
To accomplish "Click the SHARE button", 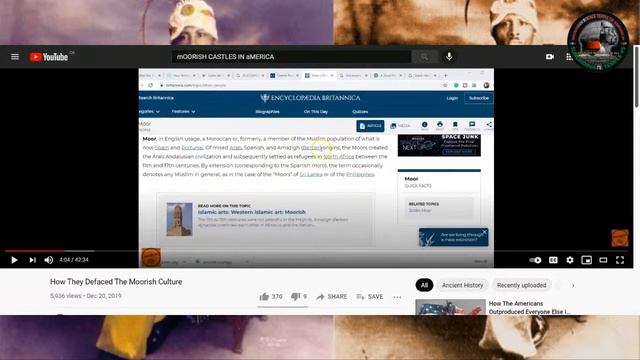I will coord(331,297).
